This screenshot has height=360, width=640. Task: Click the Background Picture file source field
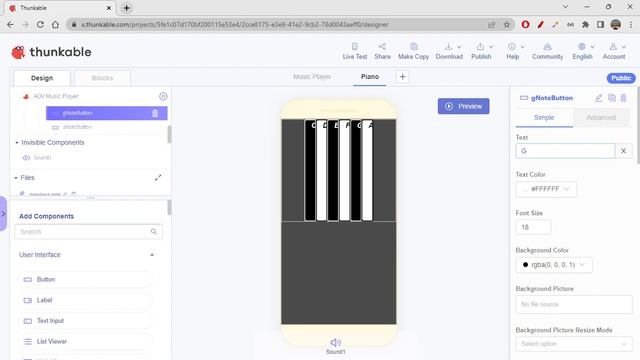(x=574, y=304)
